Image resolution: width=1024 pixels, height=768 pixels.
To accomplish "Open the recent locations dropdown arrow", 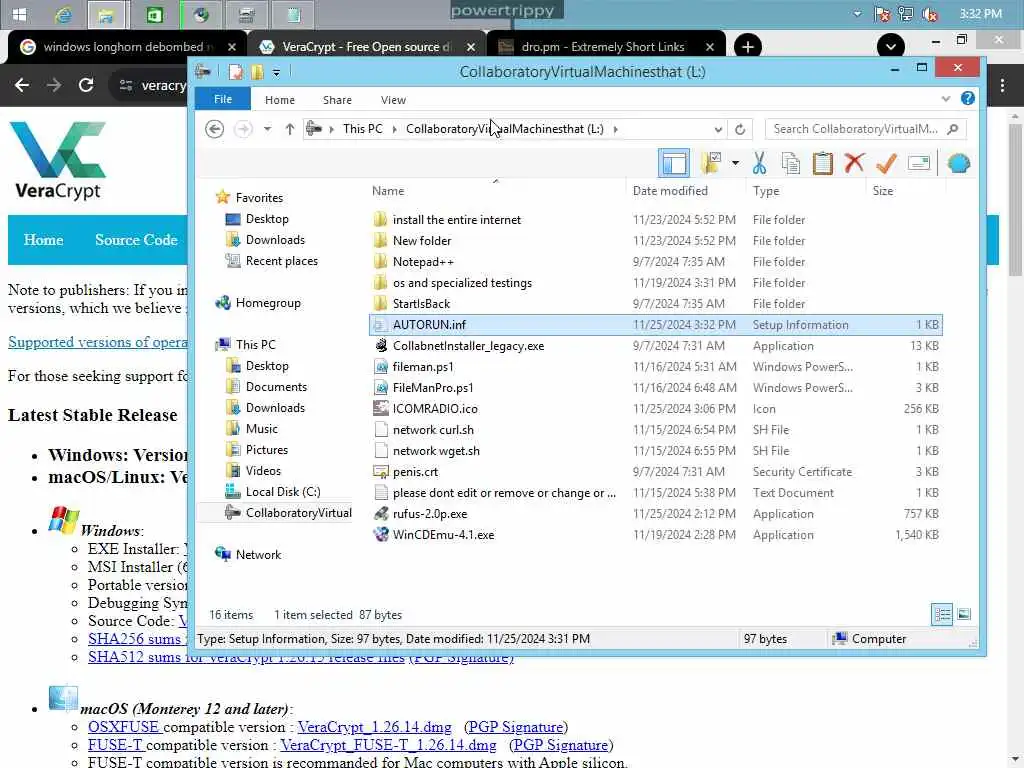I will [x=267, y=129].
